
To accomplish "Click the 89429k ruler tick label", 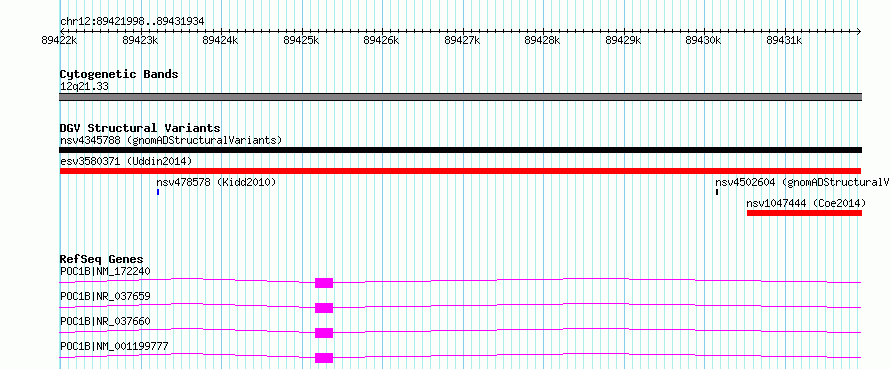I will (623, 40).
